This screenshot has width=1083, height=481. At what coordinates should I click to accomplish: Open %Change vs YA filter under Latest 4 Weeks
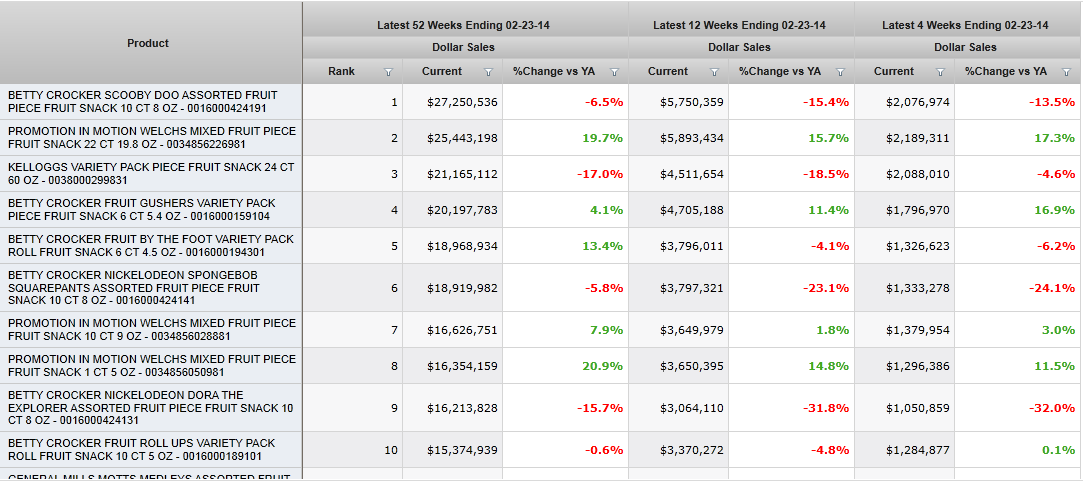point(1066,72)
